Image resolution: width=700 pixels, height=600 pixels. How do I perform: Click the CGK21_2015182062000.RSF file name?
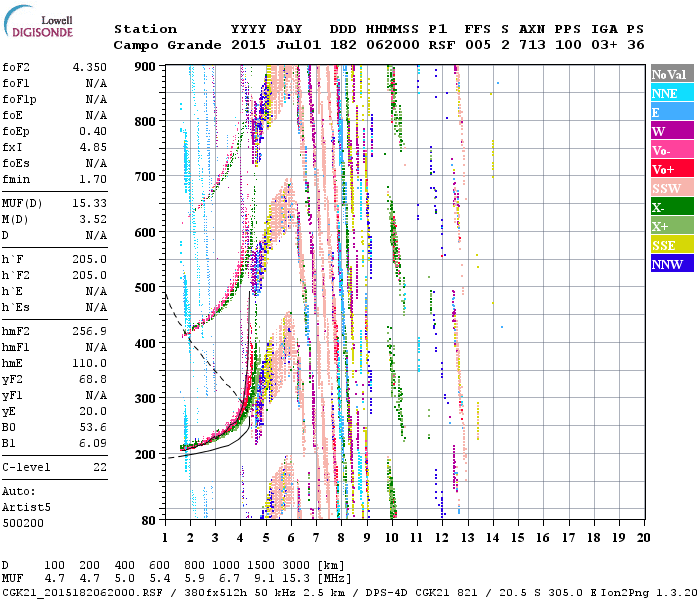coord(83,592)
